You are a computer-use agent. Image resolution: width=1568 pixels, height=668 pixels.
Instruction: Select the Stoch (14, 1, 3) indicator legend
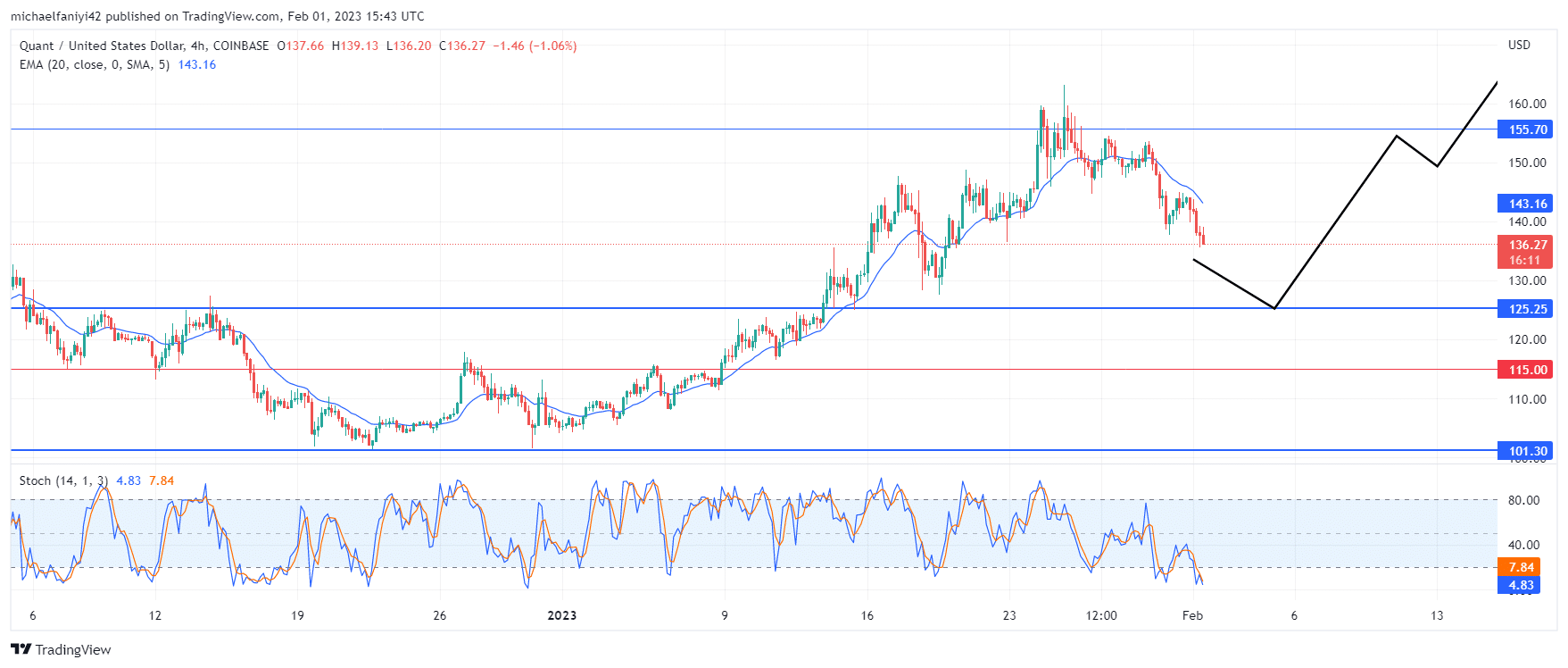[x=63, y=480]
